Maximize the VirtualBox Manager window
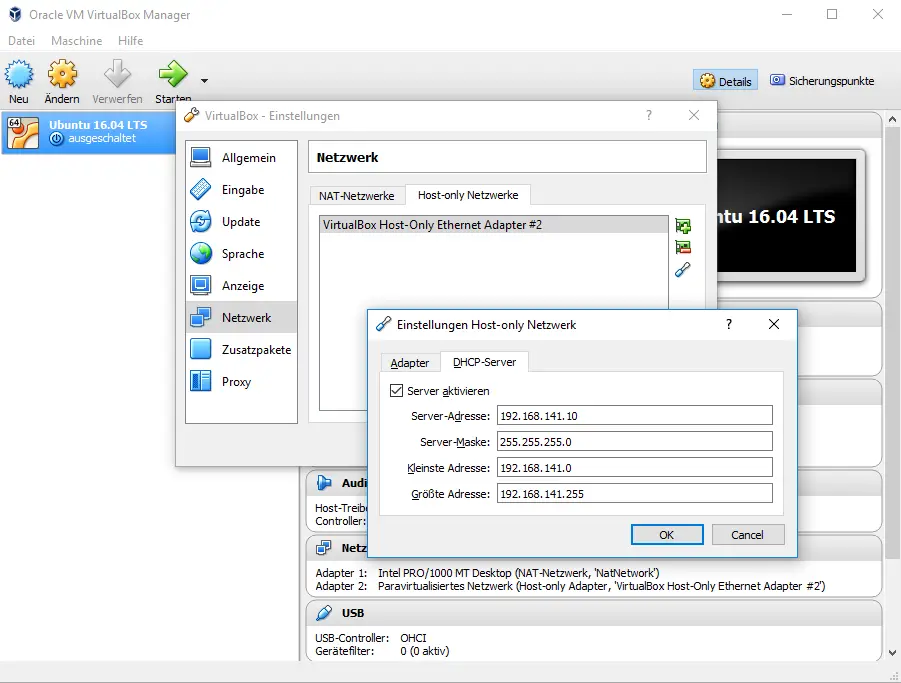The image size is (901, 683). click(x=832, y=14)
